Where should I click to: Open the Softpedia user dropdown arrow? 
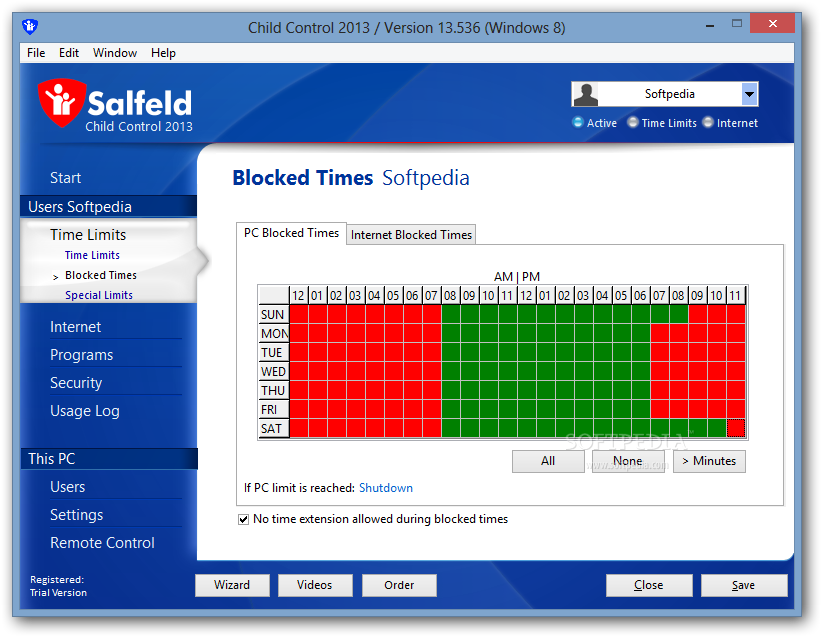[750, 94]
